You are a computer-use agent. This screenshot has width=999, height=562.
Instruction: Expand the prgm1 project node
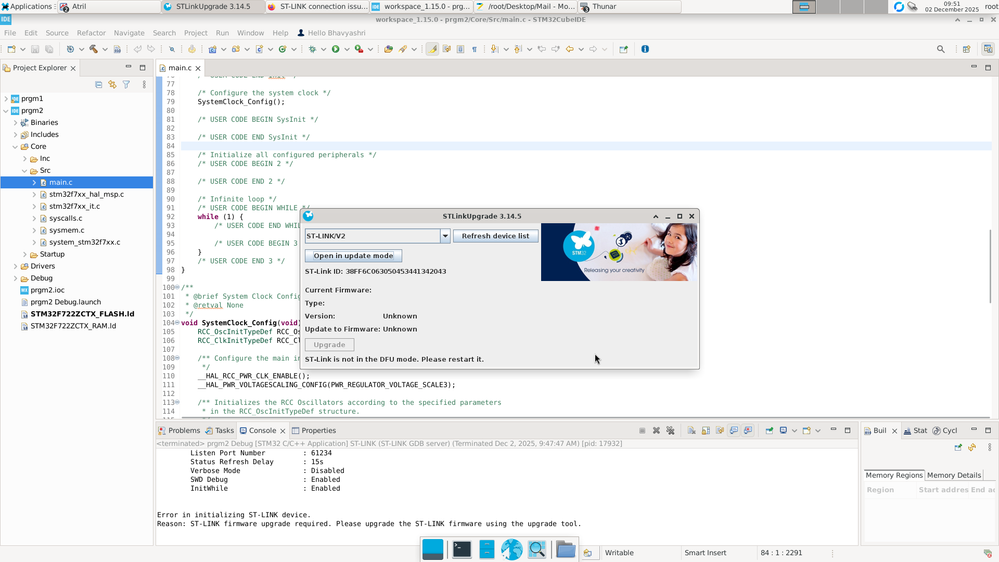[x=6, y=99]
